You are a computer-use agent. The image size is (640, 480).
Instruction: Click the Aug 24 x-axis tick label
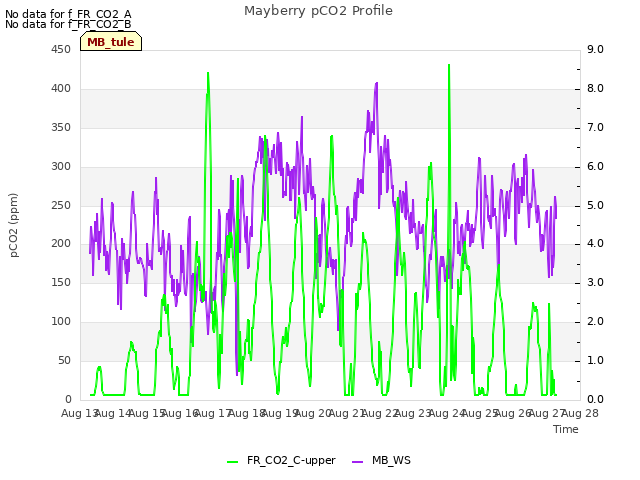pyautogui.click(x=447, y=413)
